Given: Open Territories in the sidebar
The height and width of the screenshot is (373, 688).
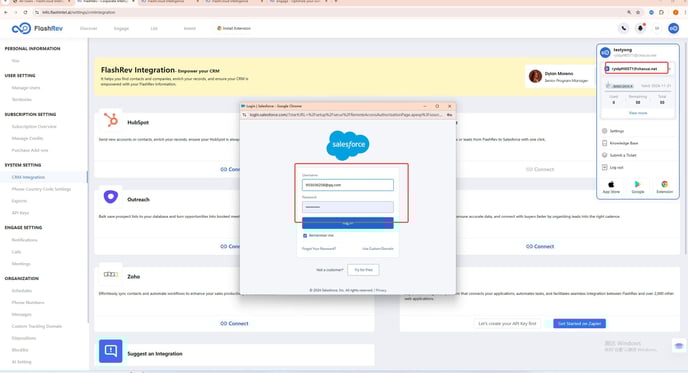Looking at the screenshot, I should 22,100.
